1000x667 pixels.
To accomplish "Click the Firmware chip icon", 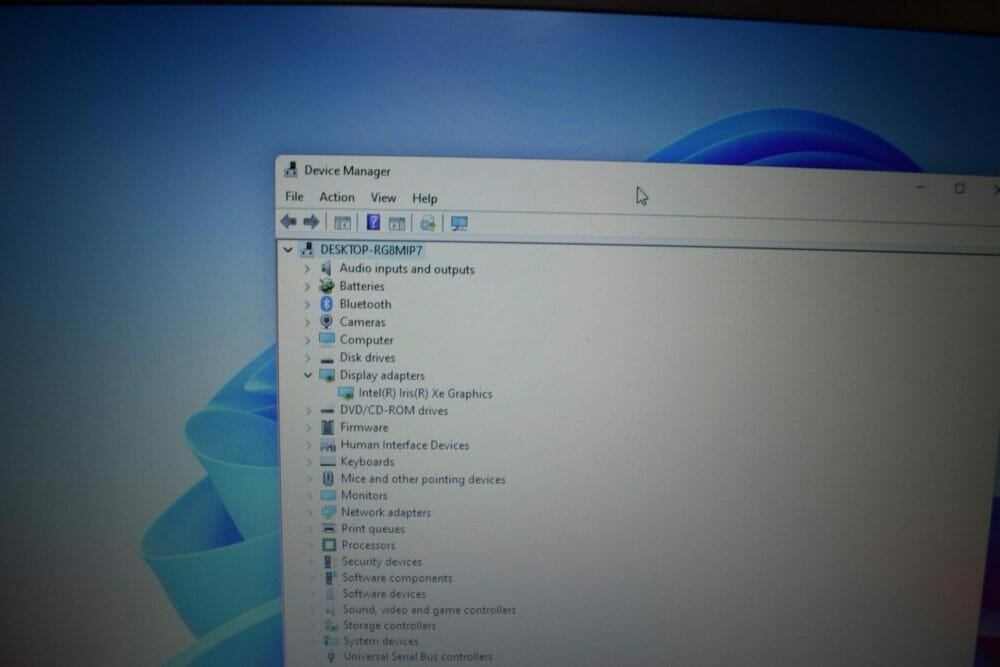I will point(328,427).
